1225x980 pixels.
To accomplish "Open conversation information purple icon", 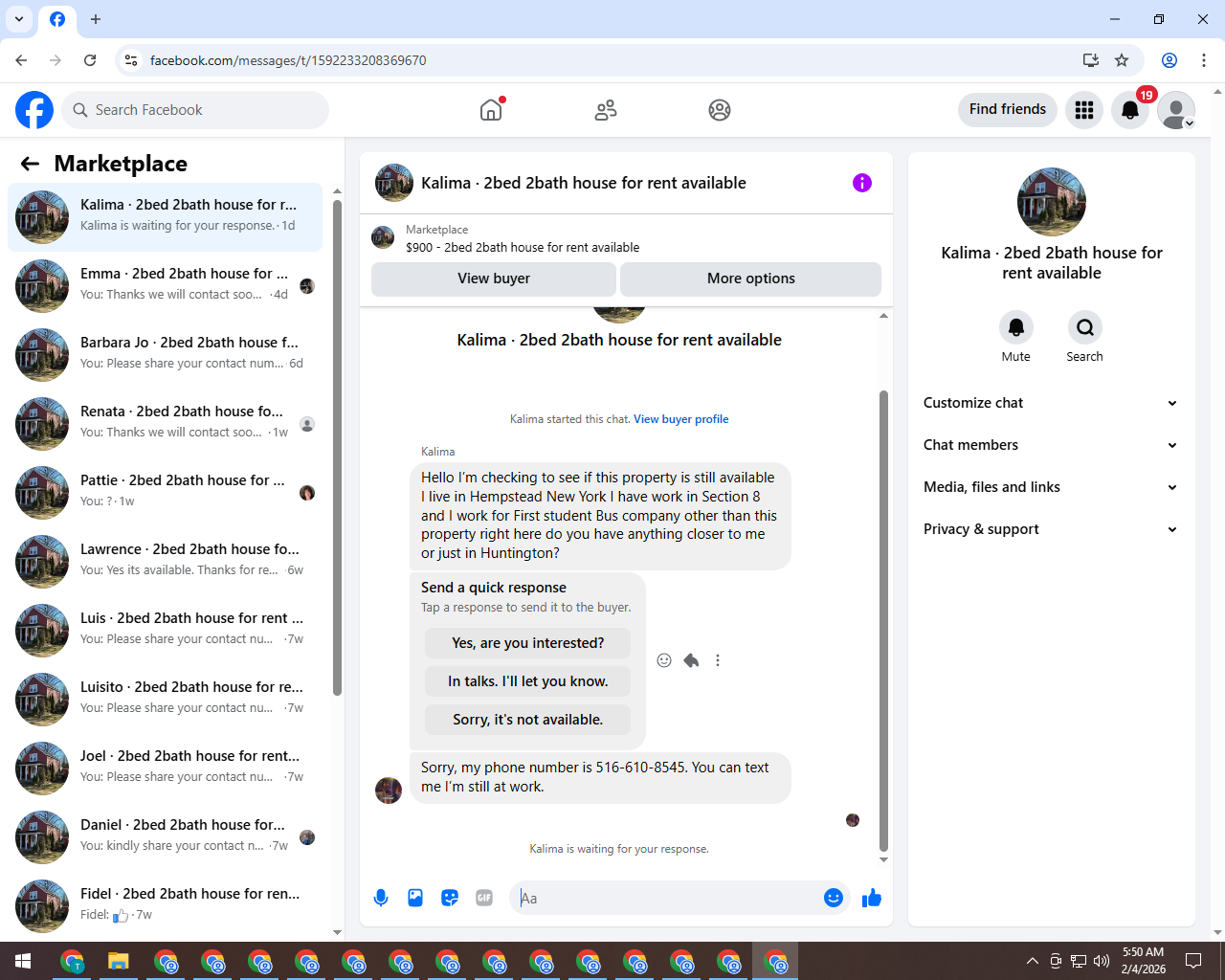I will pyautogui.click(x=862, y=183).
